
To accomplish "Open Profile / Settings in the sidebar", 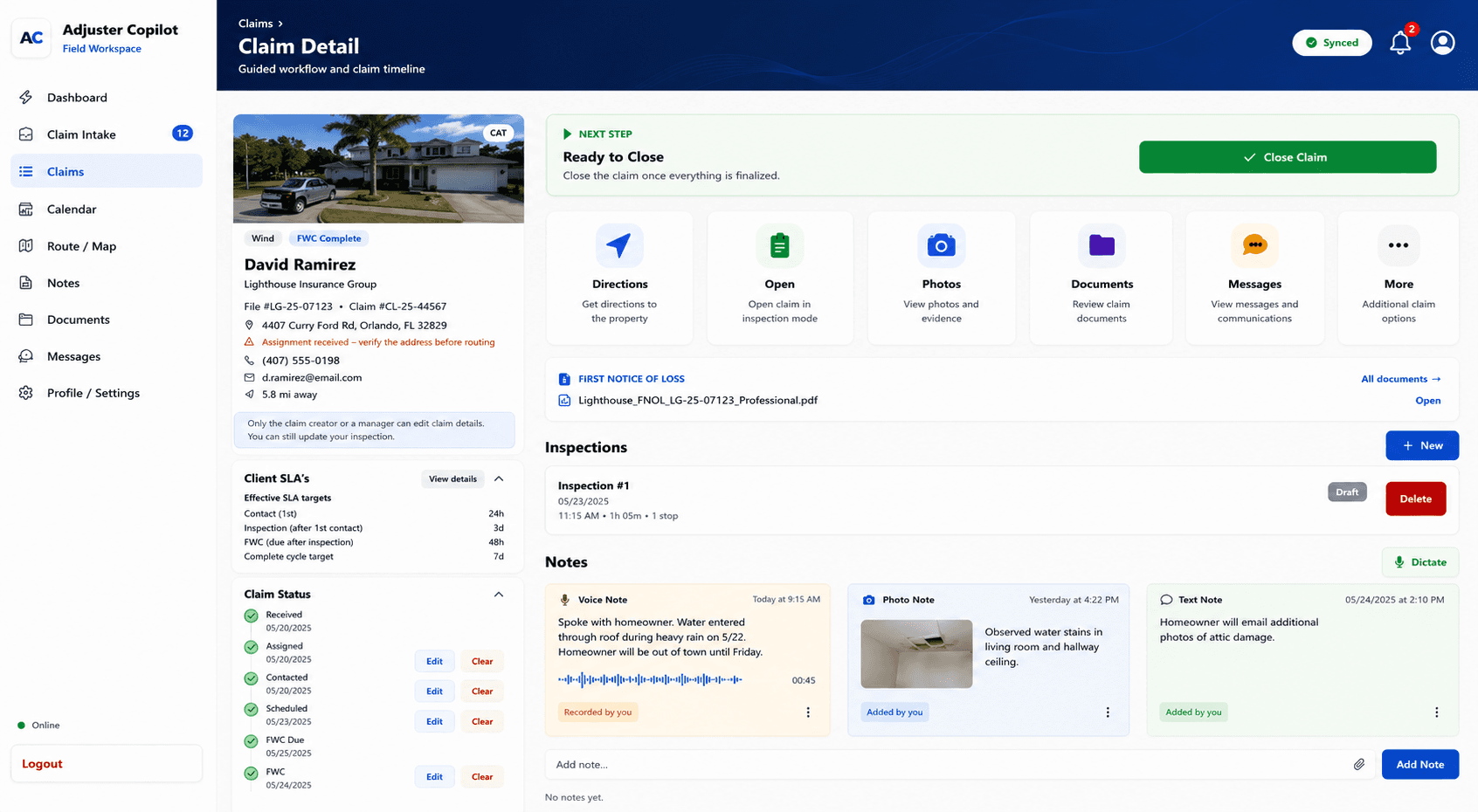I will pos(107,393).
